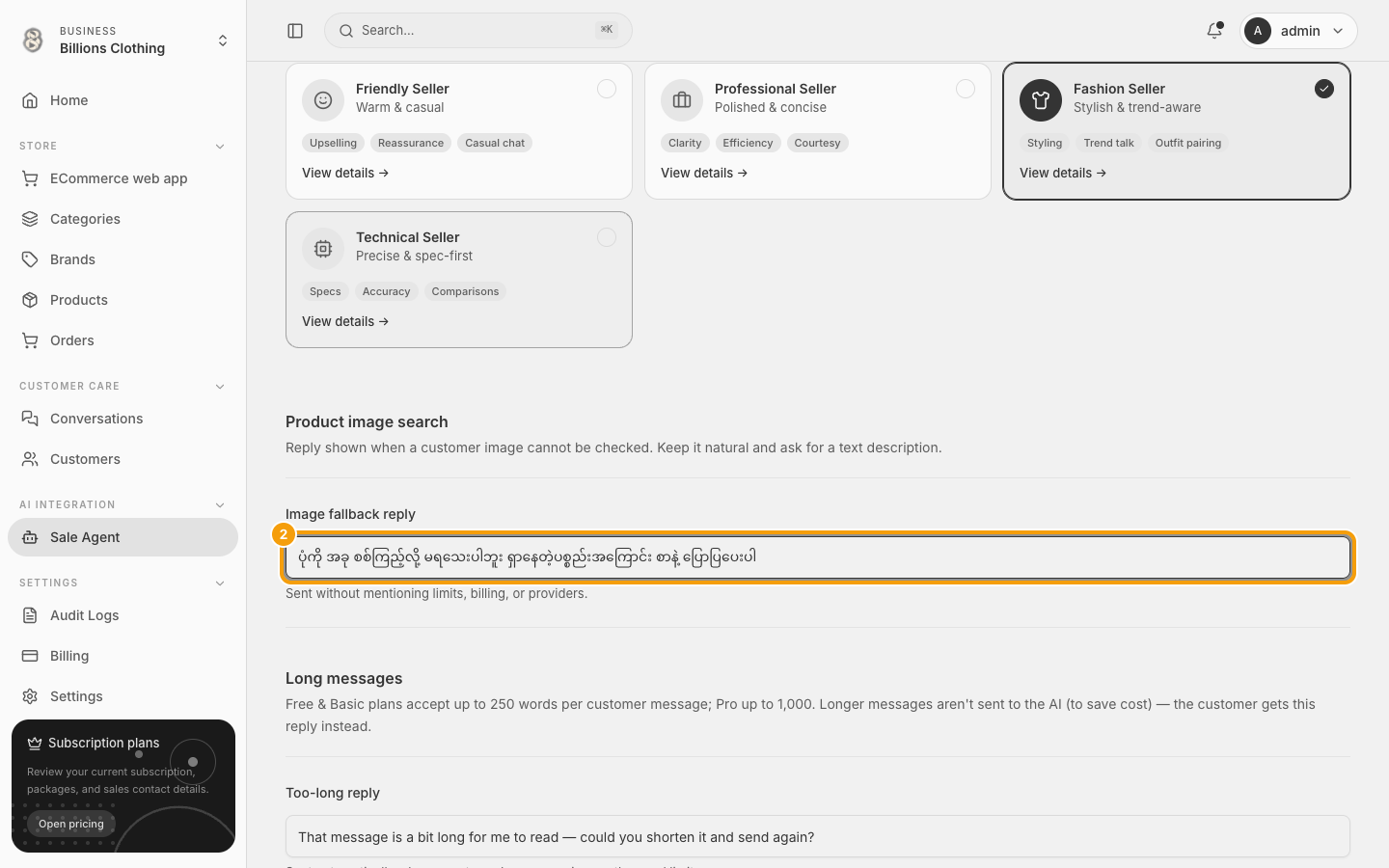The height and width of the screenshot is (868, 1389).
Task: Click the Billions Clothing logo
Action: 33,40
